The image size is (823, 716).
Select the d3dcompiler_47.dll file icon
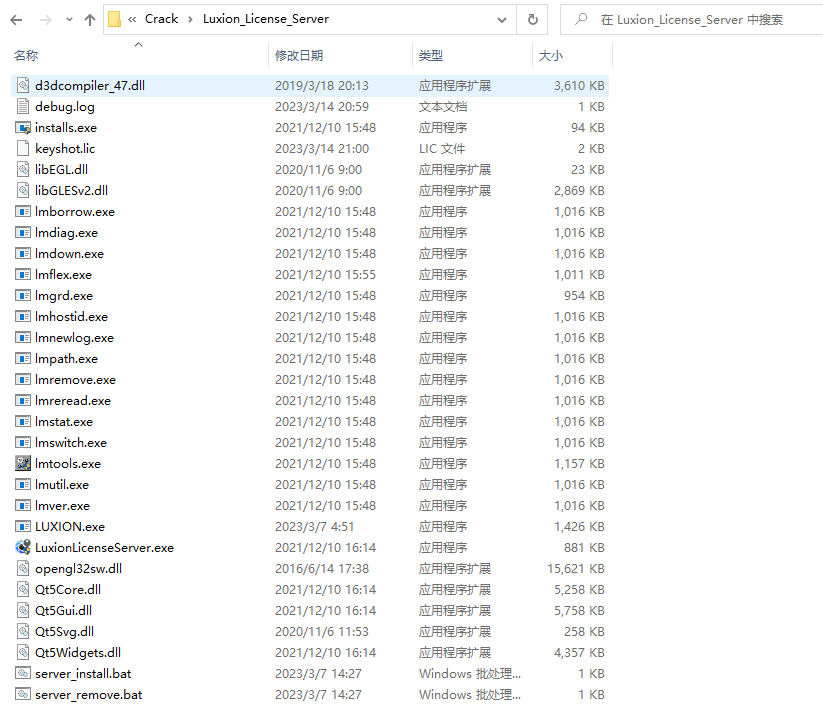coord(24,85)
